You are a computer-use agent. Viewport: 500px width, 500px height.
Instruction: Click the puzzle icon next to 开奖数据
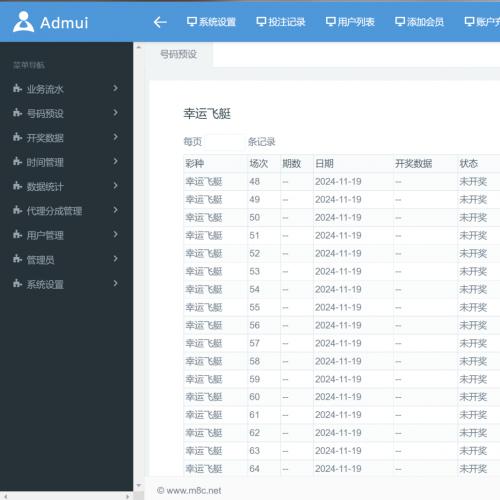(17, 137)
